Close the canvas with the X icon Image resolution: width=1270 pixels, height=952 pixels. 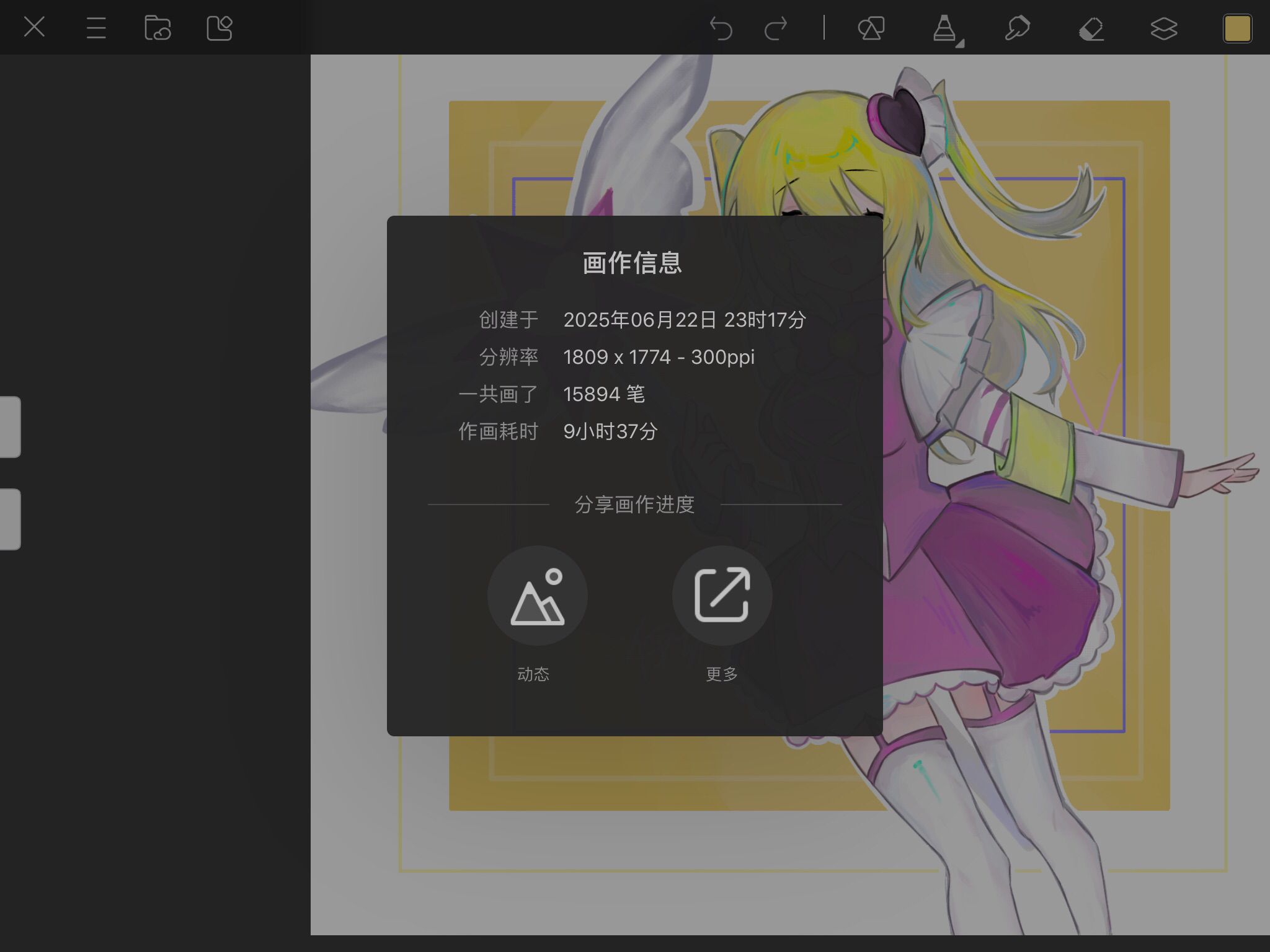tap(34, 27)
